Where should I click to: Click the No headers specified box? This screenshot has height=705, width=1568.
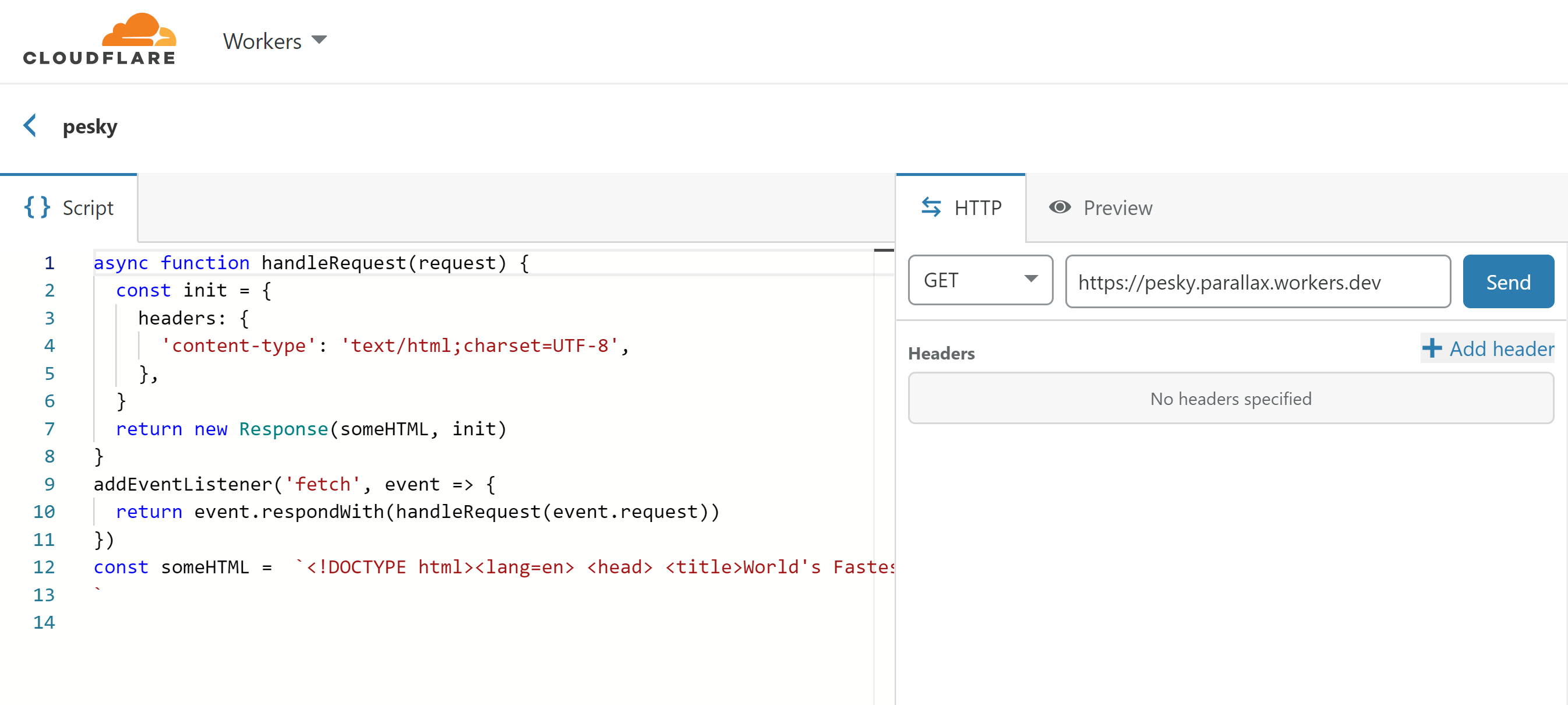1230,399
